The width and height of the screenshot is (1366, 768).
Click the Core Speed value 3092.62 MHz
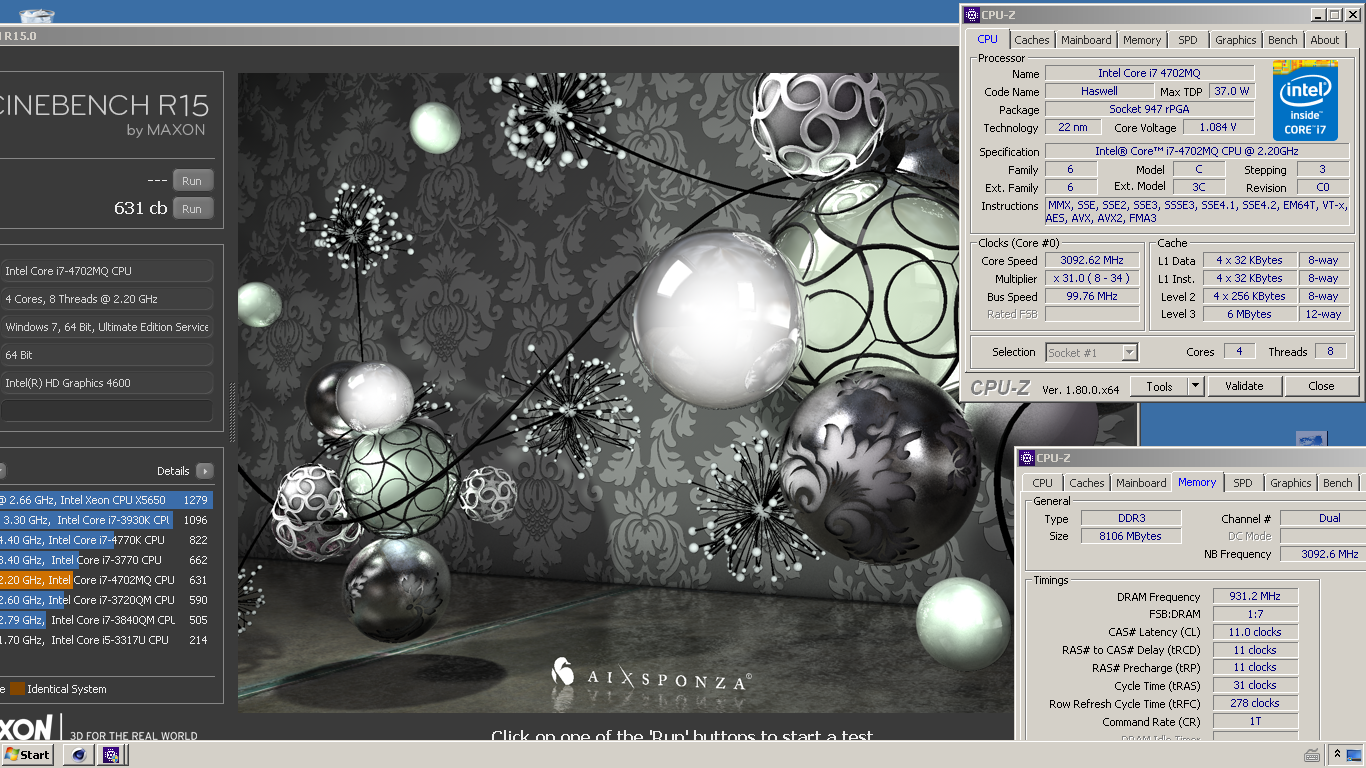[x=1092, y=260]
